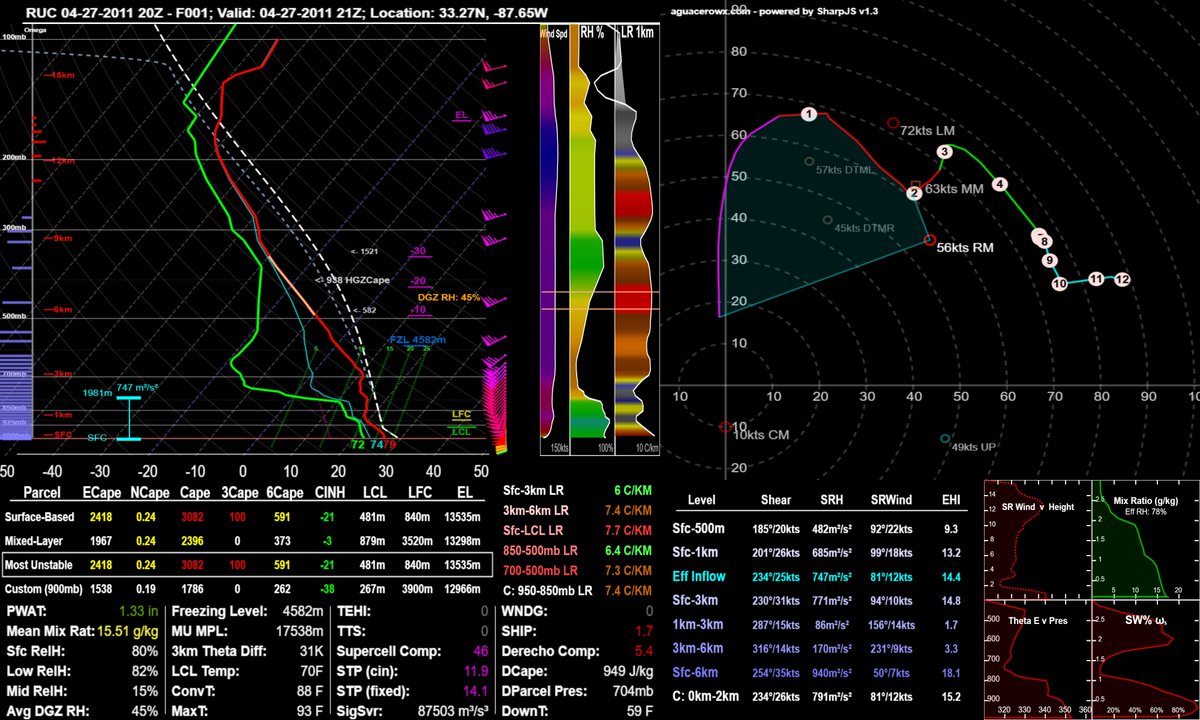Click the DGZ RH: 45% label on Skew-T
This screenshot has height=720, width=1200.
click(449, 297)
